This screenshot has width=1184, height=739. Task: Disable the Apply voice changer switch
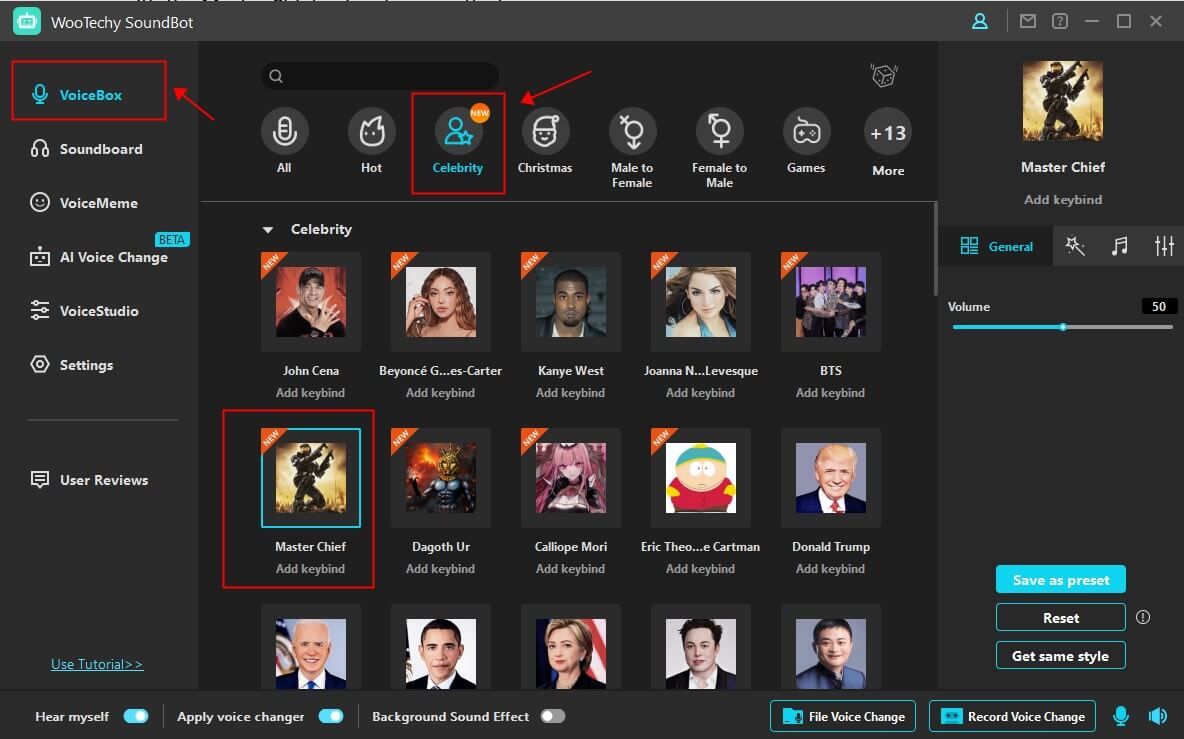330,716
